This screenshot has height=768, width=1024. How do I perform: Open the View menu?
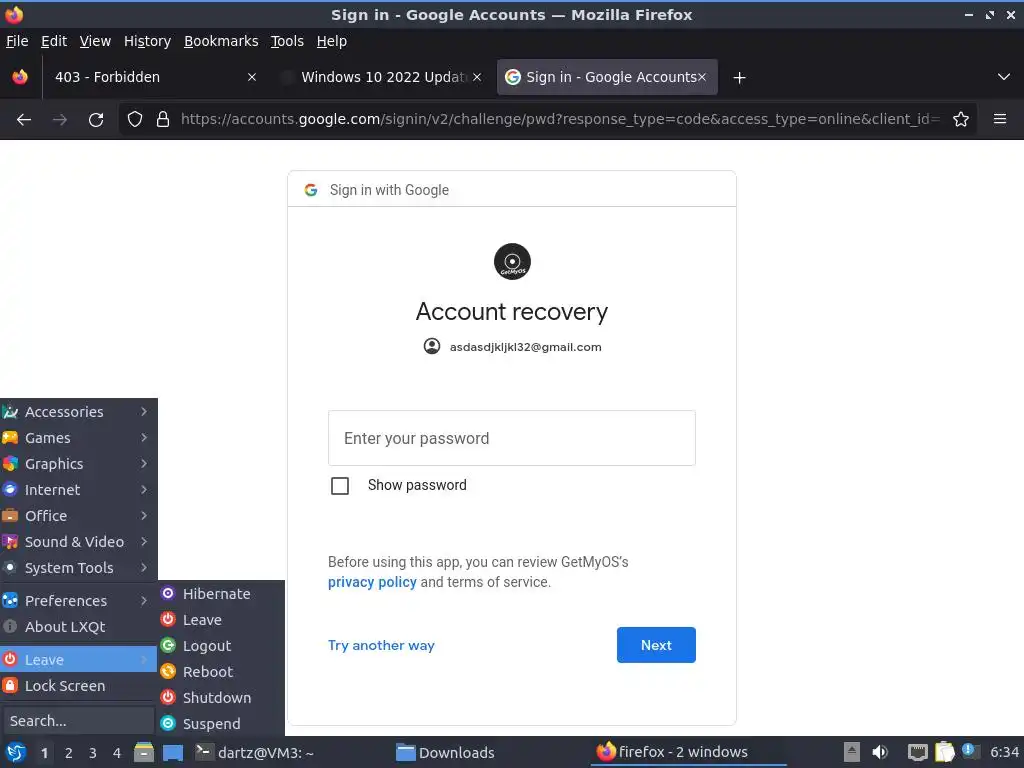point(95,41)
